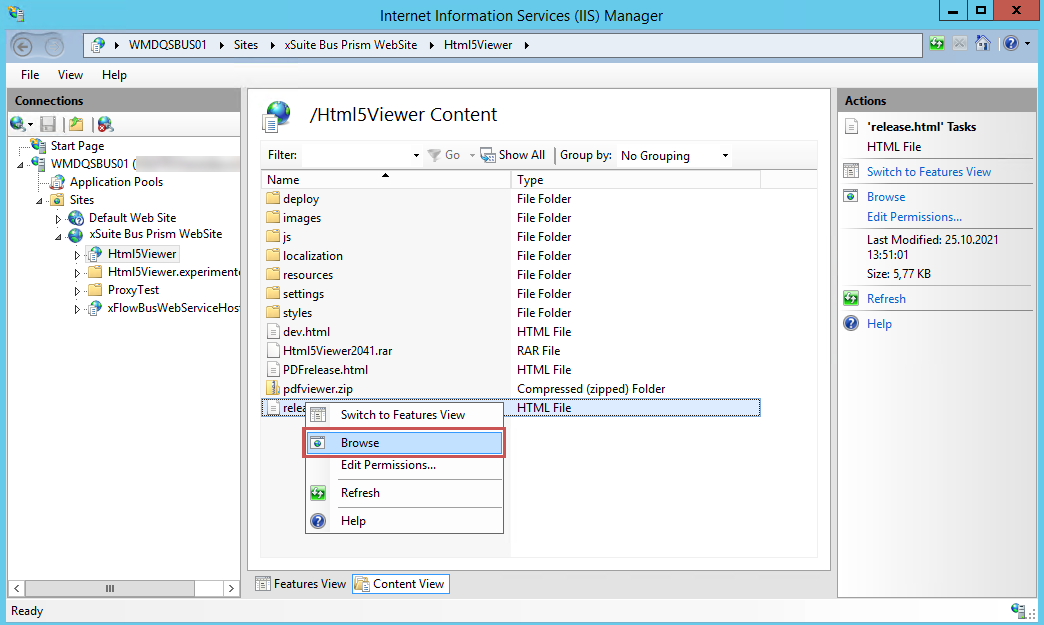Click Edit Permissions link in Actions pane
This screenshot has width=1044, height=625.
914,217
